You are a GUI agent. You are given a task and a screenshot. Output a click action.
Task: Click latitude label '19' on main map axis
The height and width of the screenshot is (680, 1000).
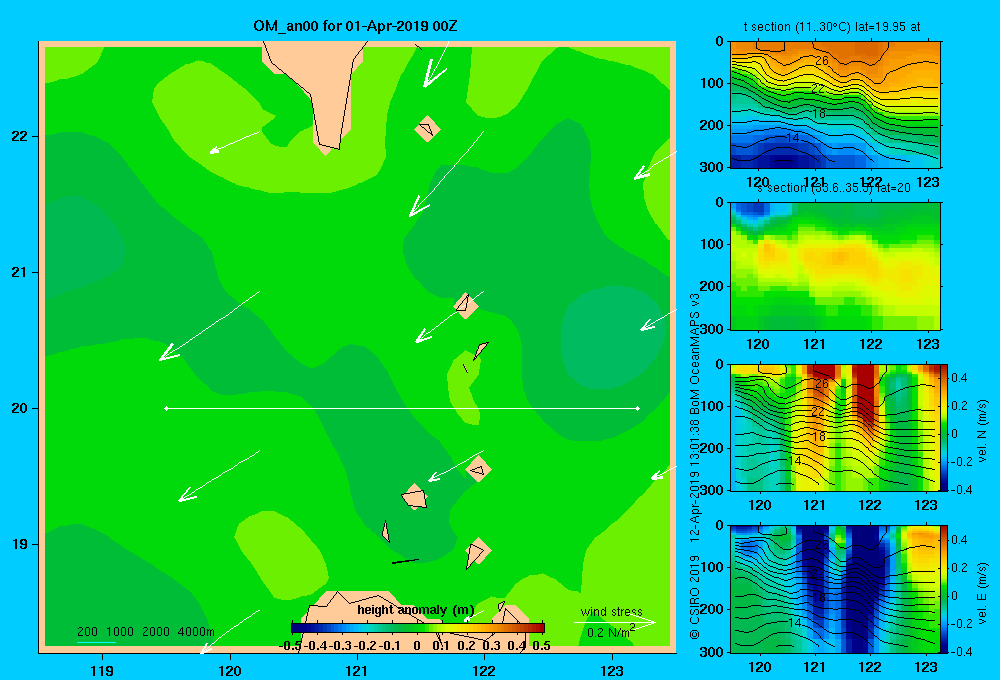pos(19,544)
